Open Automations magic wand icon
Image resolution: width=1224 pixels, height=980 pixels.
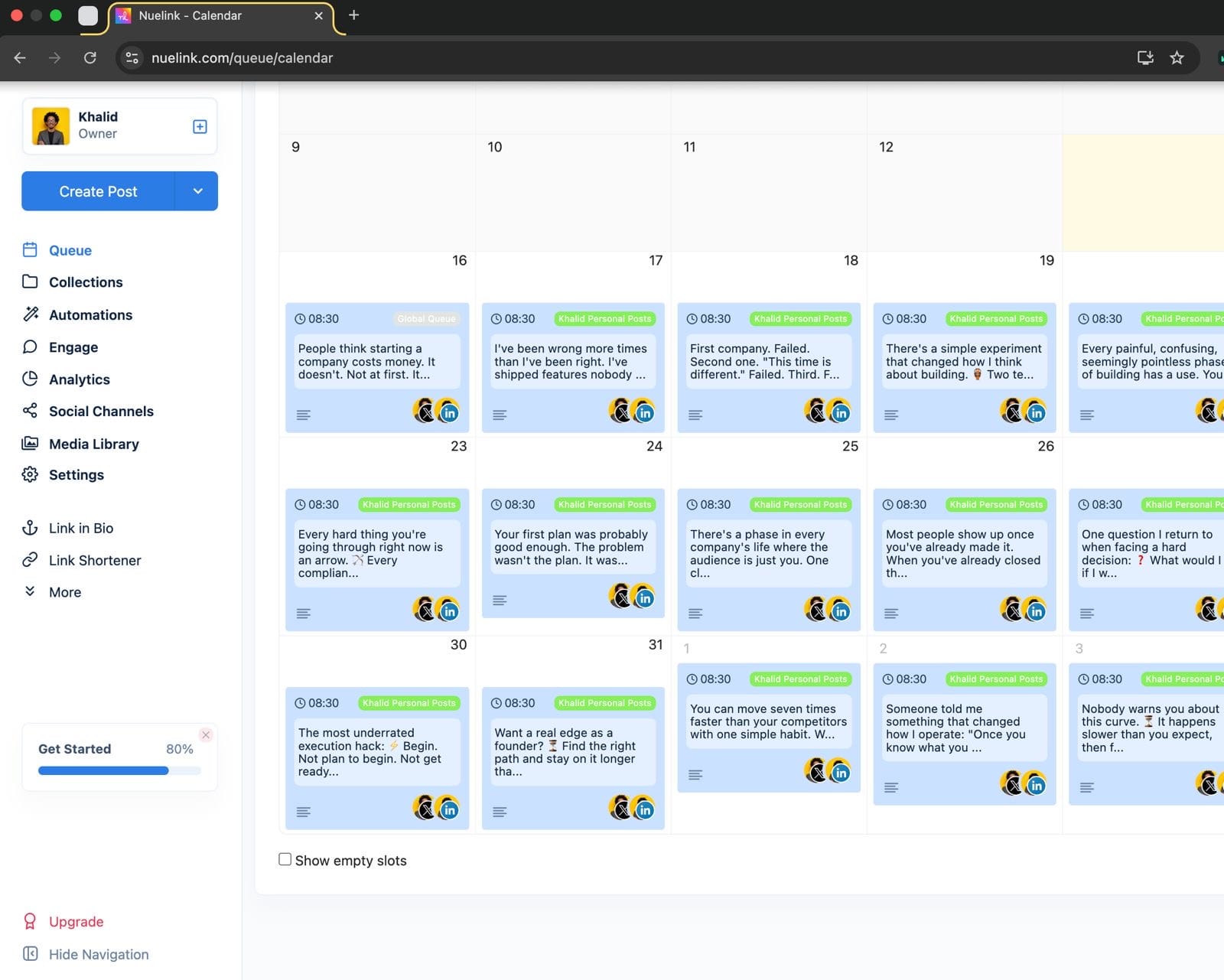coord(30,314)
